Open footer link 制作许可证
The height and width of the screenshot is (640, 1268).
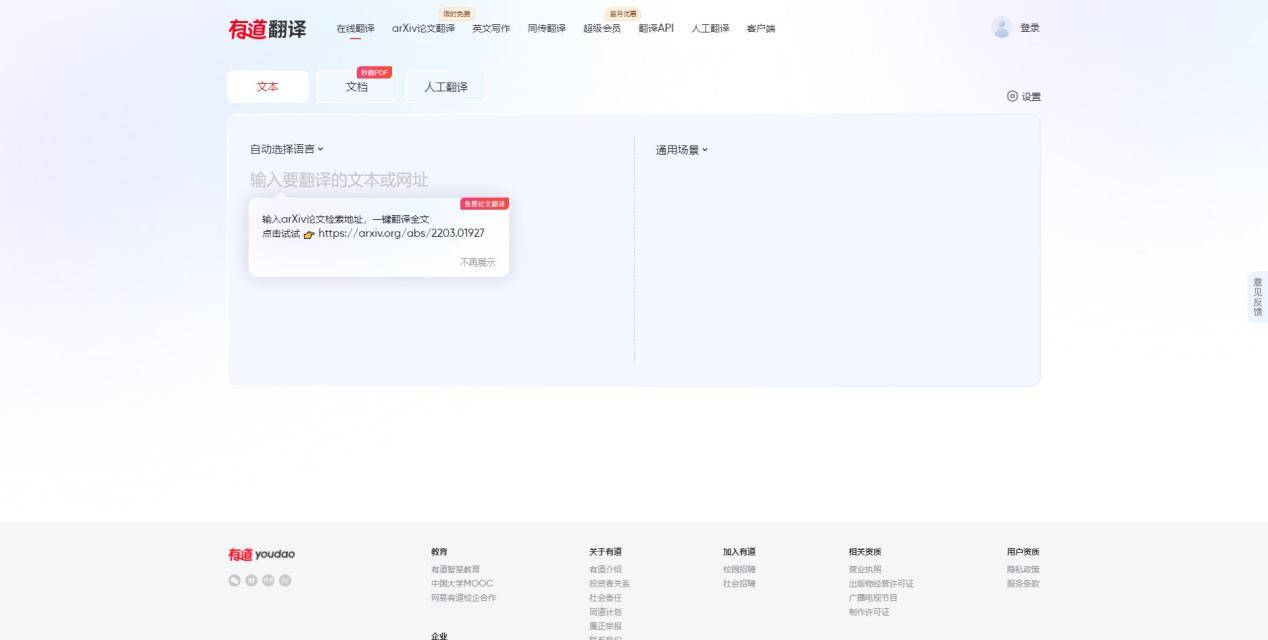click(869, 612)
